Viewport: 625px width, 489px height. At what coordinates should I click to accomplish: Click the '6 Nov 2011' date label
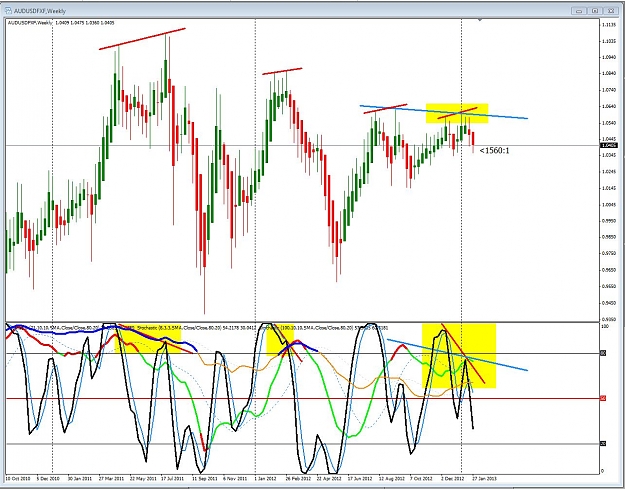click(x=235, y=478)
